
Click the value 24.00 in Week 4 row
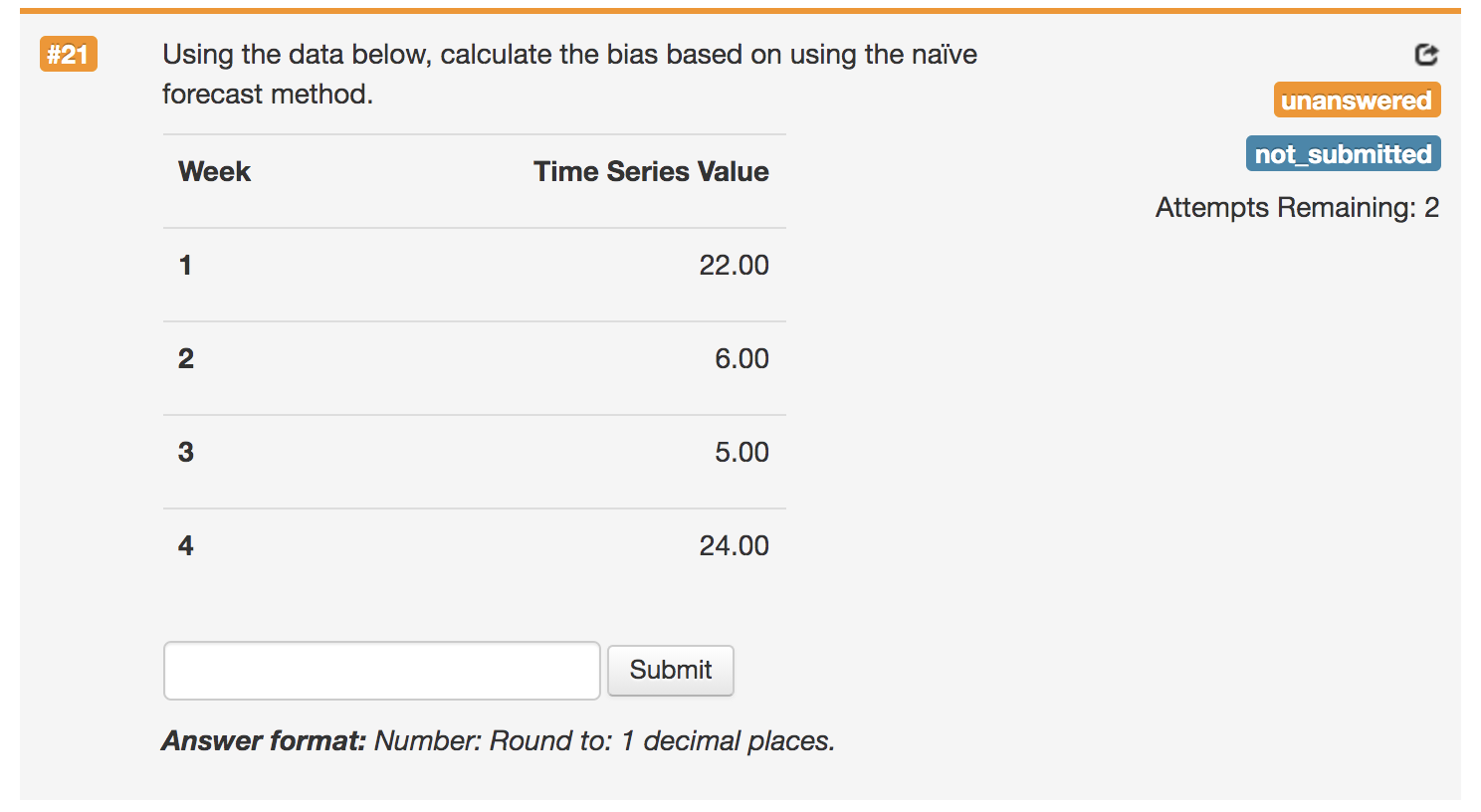[734, 545]
